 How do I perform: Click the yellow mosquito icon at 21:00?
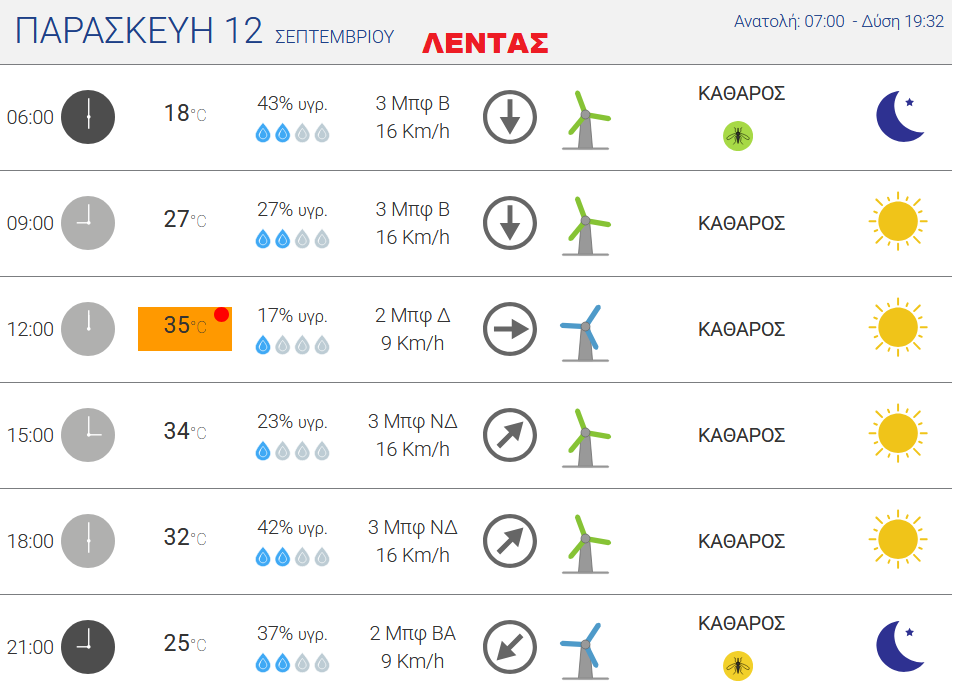click(x=738, y=666)
